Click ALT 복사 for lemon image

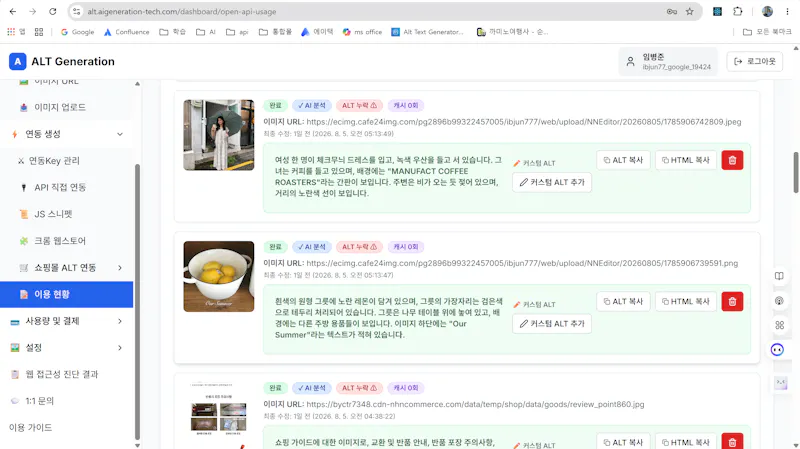tap(623, 302)
